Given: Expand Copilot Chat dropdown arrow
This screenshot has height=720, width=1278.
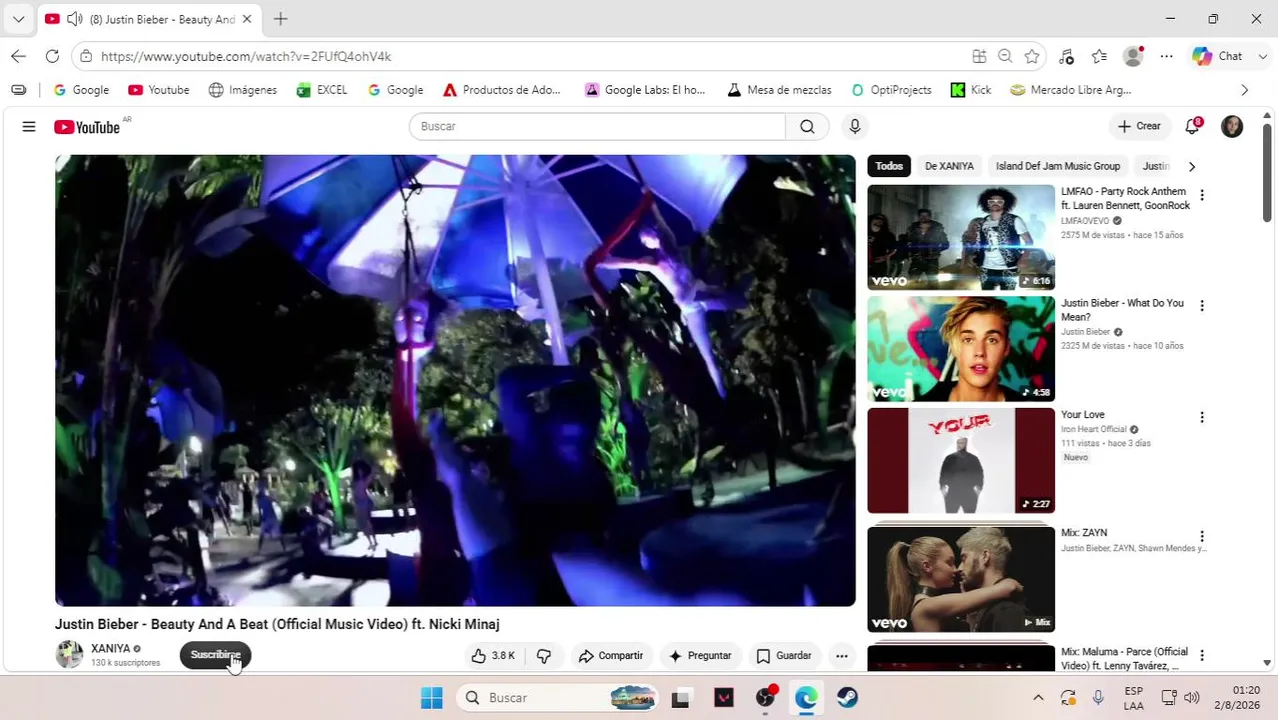Looking at the screenshot, I should tap(1264, 57).
